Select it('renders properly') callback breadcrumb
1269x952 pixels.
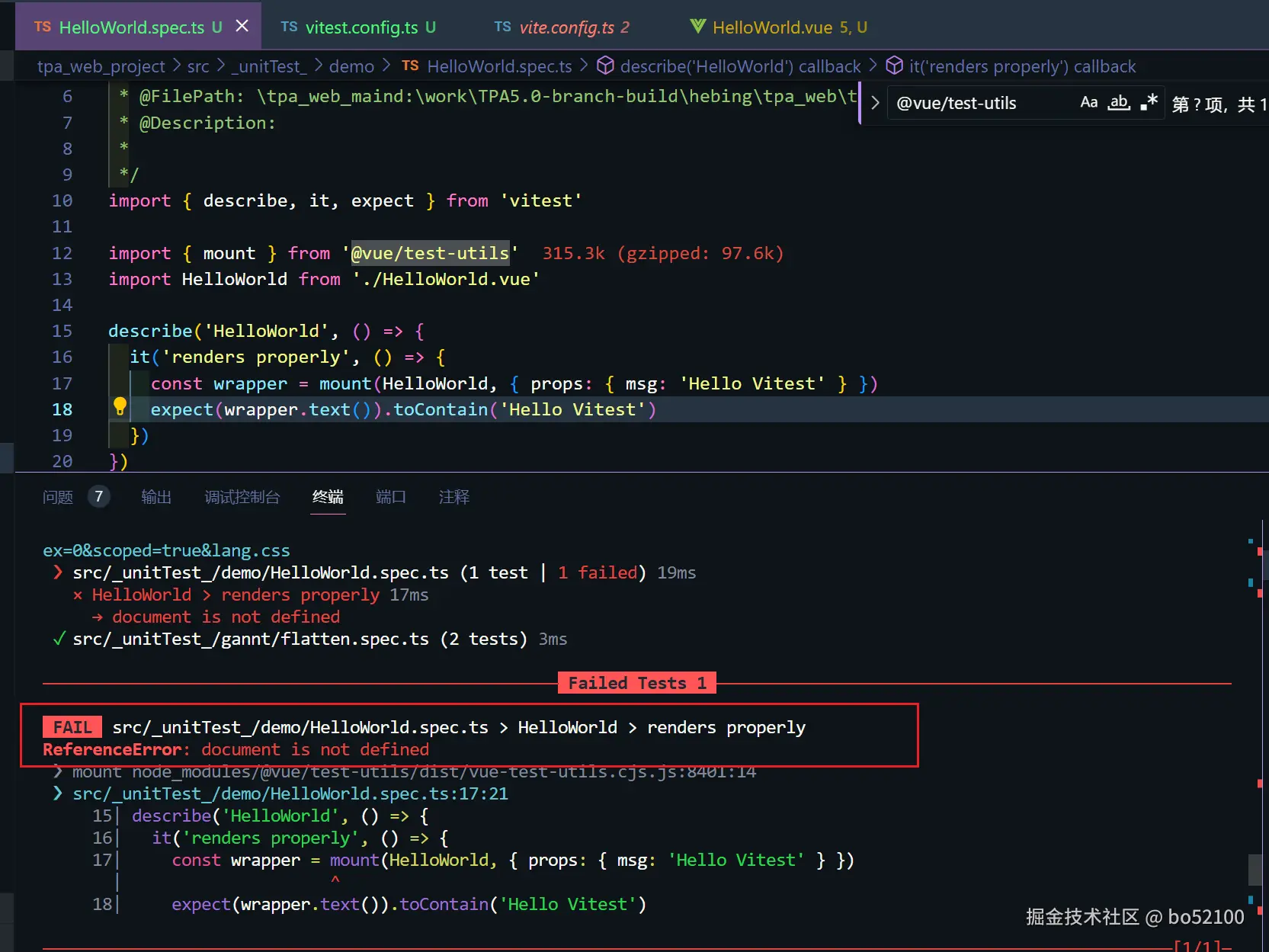(x=1022, y=66)
